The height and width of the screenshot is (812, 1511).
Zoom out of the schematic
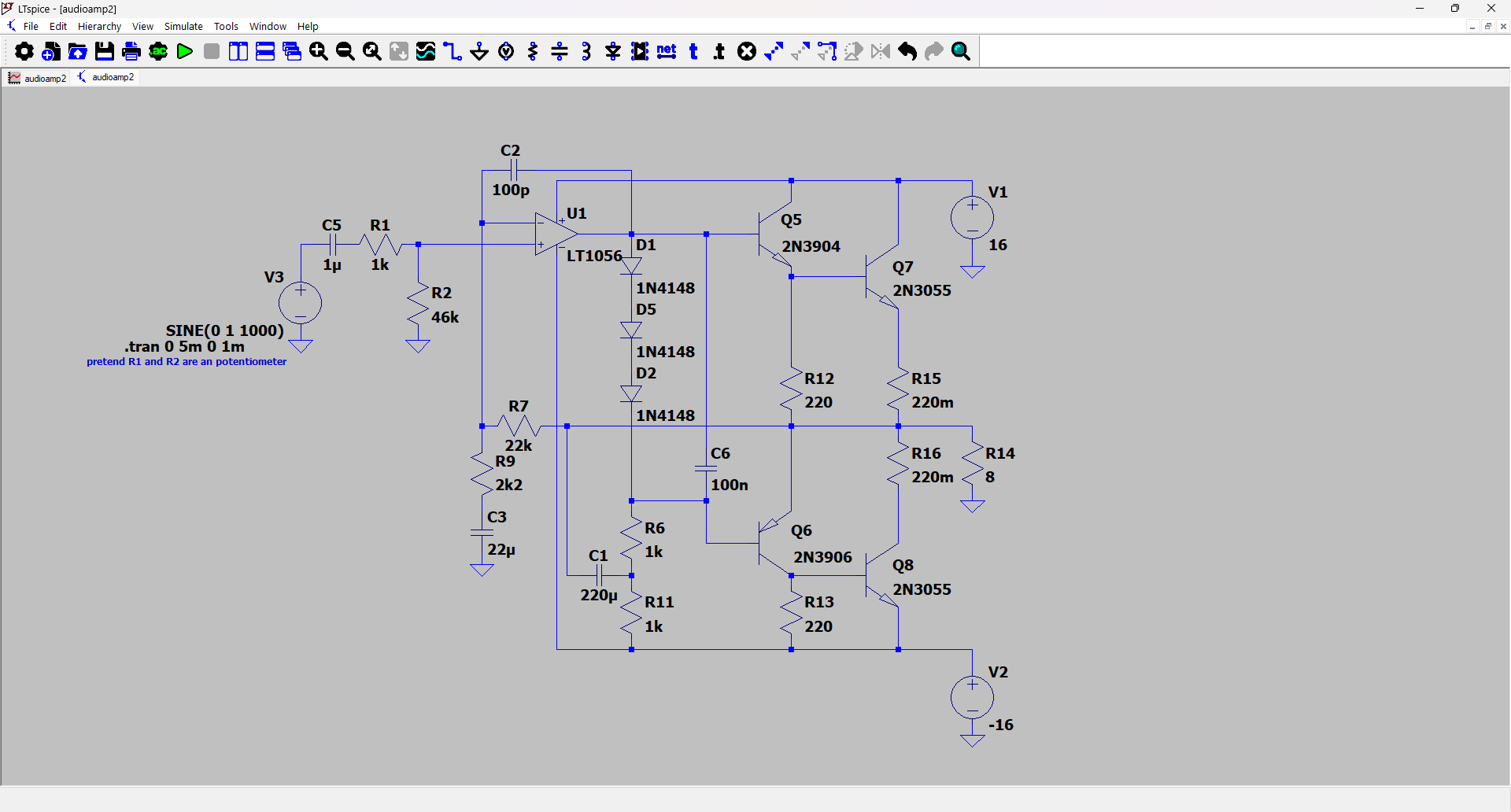(345, 52)
